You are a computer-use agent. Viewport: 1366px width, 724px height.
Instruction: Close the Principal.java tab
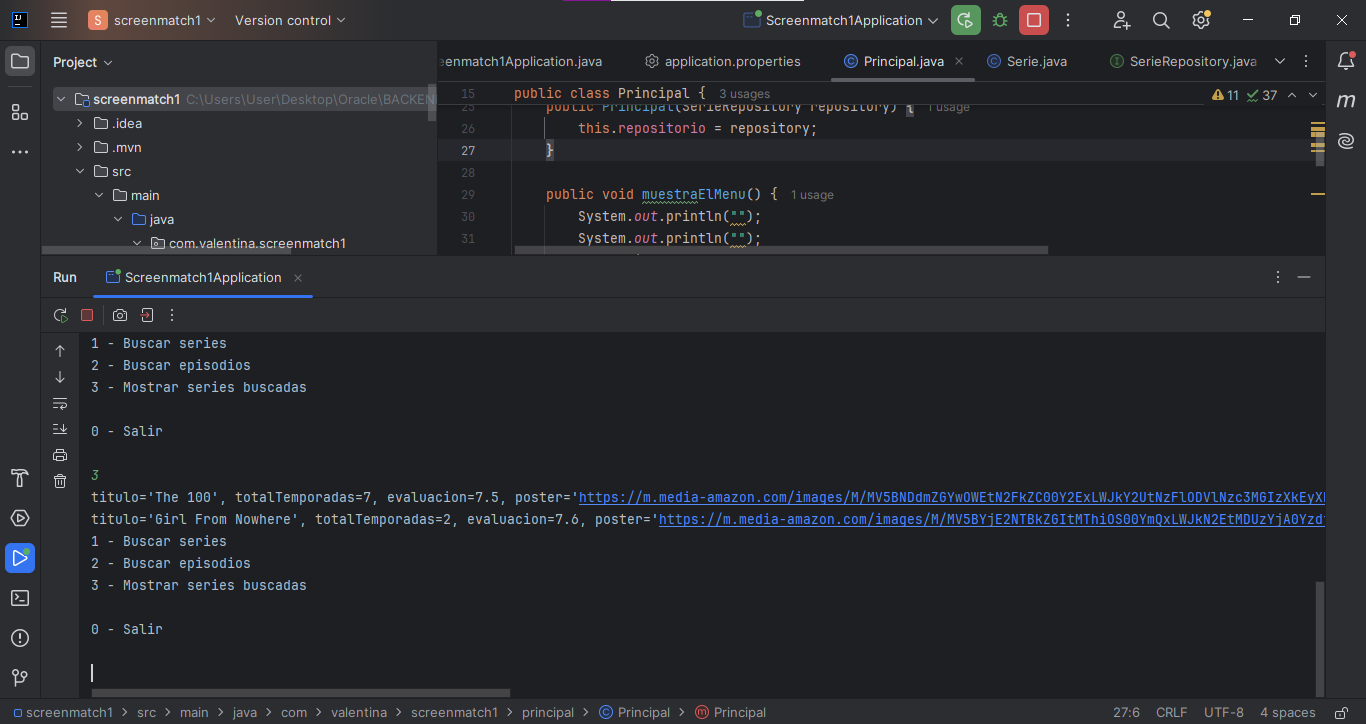pyautogui.click(x=960, y=61)
